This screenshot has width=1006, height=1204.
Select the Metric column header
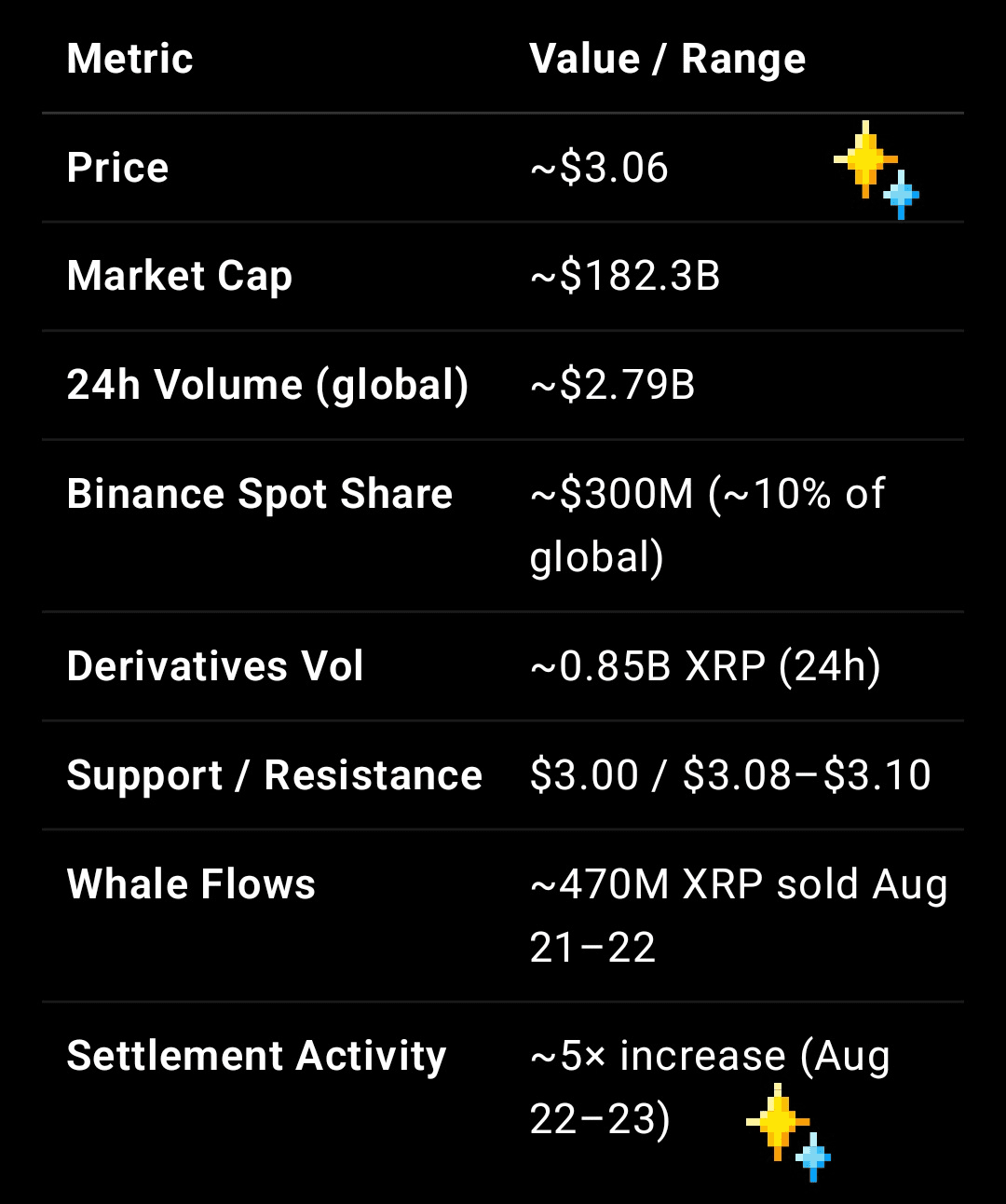point(130,59)
